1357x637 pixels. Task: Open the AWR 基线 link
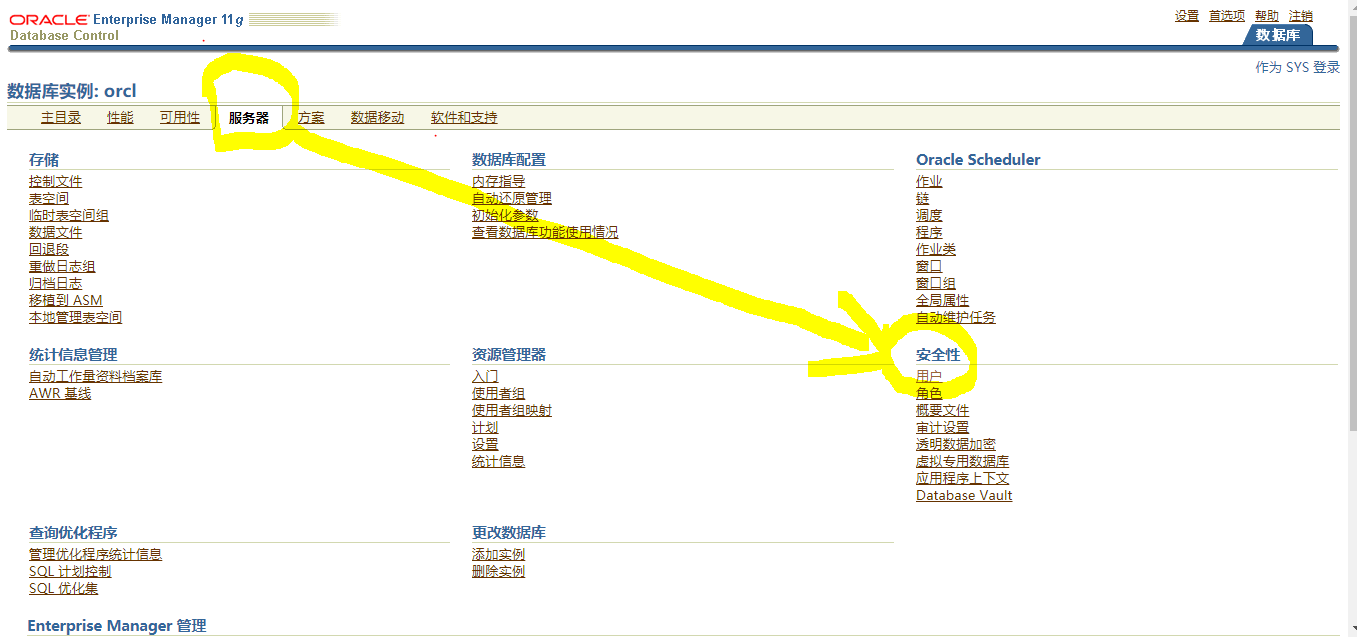pos(60,393)
